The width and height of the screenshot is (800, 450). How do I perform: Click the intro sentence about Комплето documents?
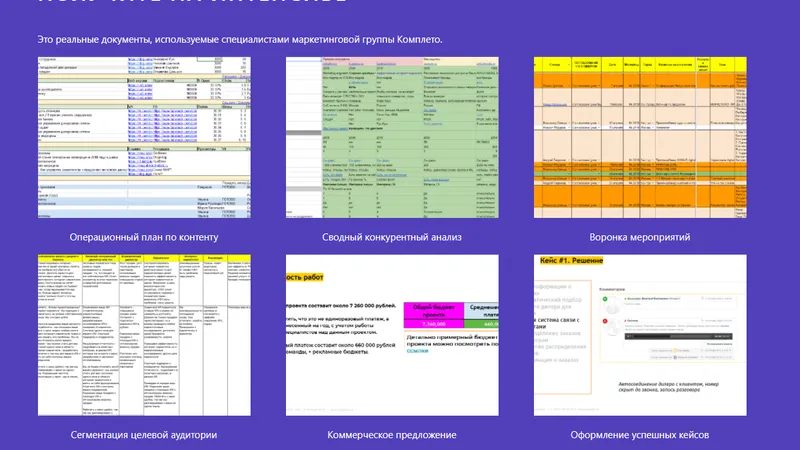240,39
